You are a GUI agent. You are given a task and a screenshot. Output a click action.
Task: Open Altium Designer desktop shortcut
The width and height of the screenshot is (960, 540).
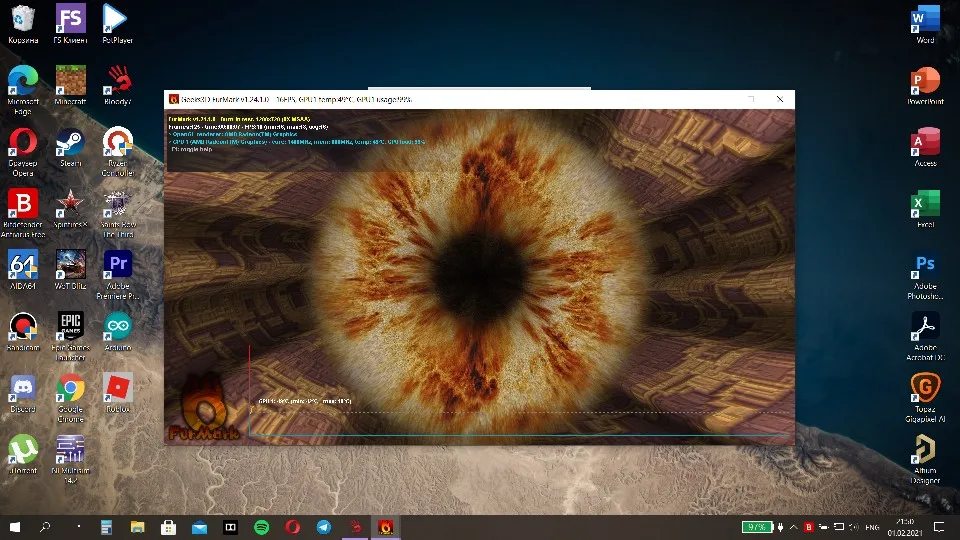click(x=925, y=459)
